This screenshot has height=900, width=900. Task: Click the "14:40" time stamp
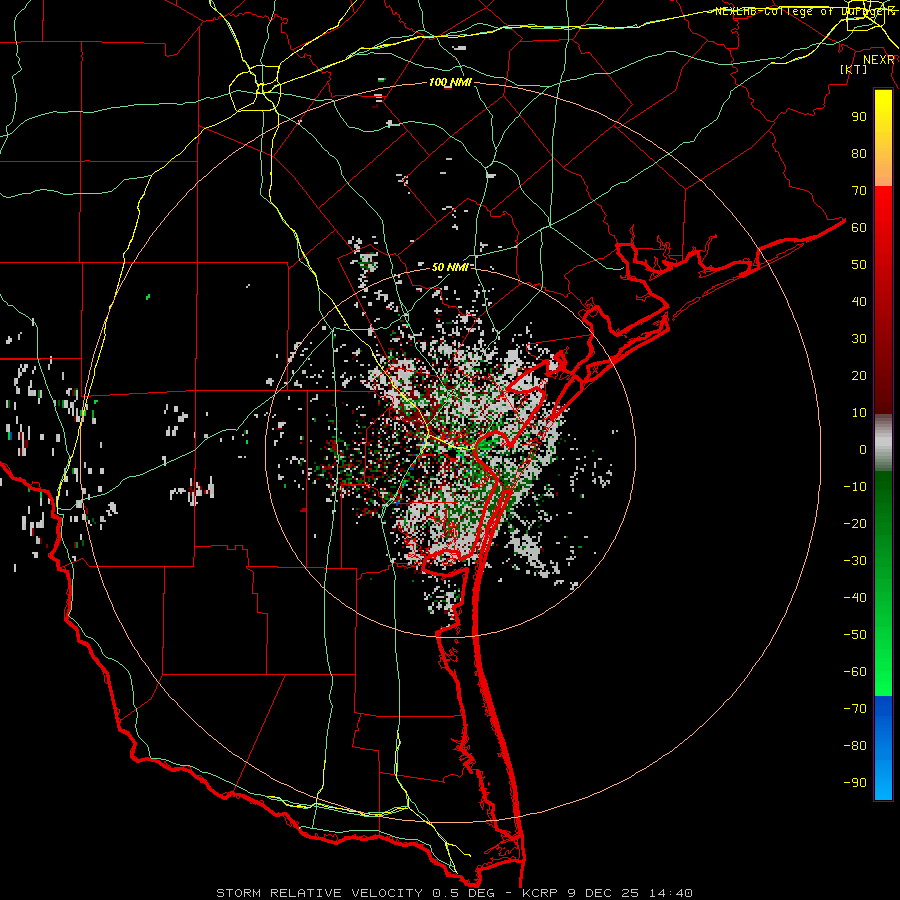(x=671, y=893)
